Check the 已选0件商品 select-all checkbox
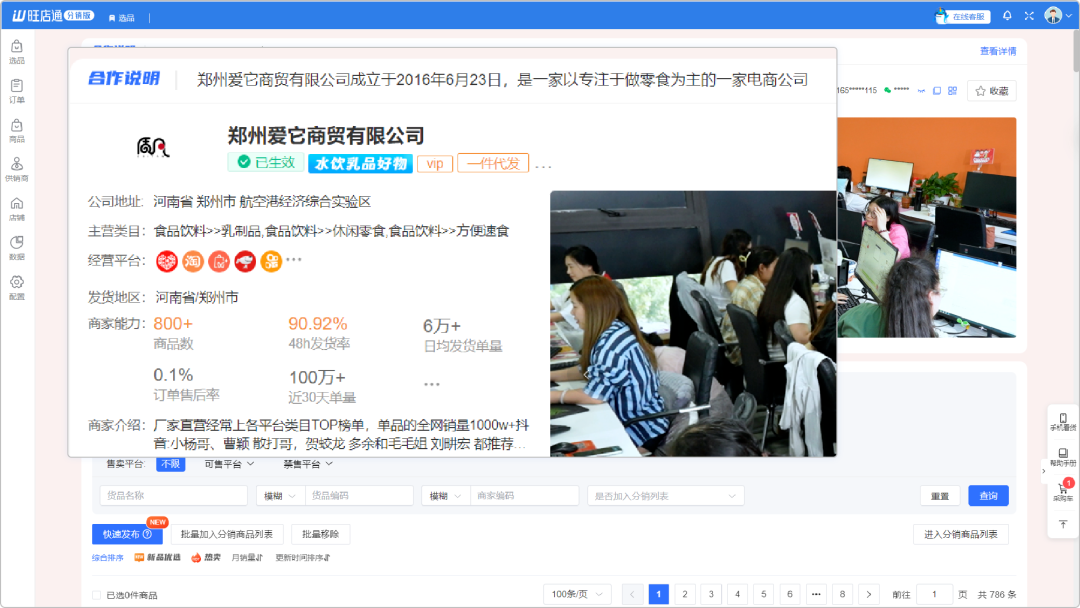This screenshot has width=1080, height=608. click(x=96, y=595)
